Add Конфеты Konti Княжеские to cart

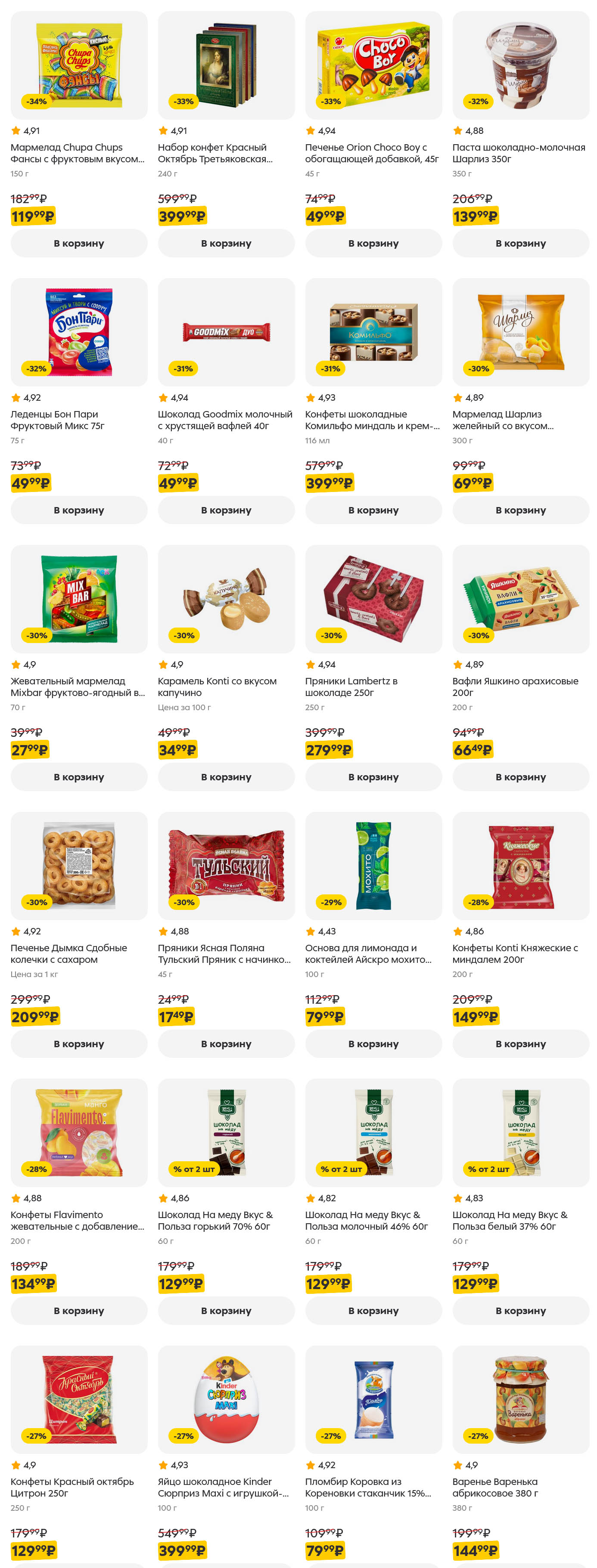click(520, 1044)
